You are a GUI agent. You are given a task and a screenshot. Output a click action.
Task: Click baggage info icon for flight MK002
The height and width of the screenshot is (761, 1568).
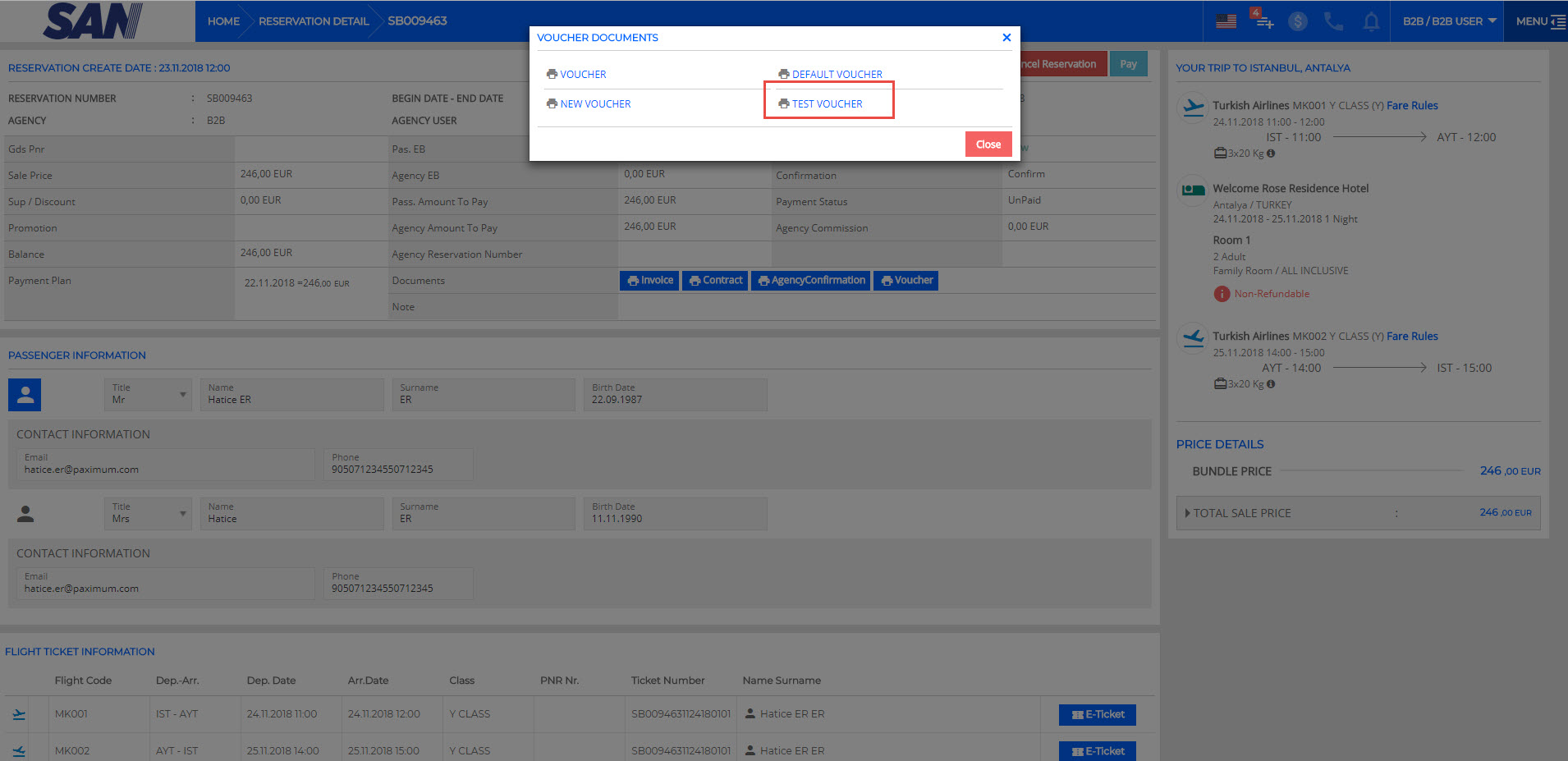point(1271,384)
